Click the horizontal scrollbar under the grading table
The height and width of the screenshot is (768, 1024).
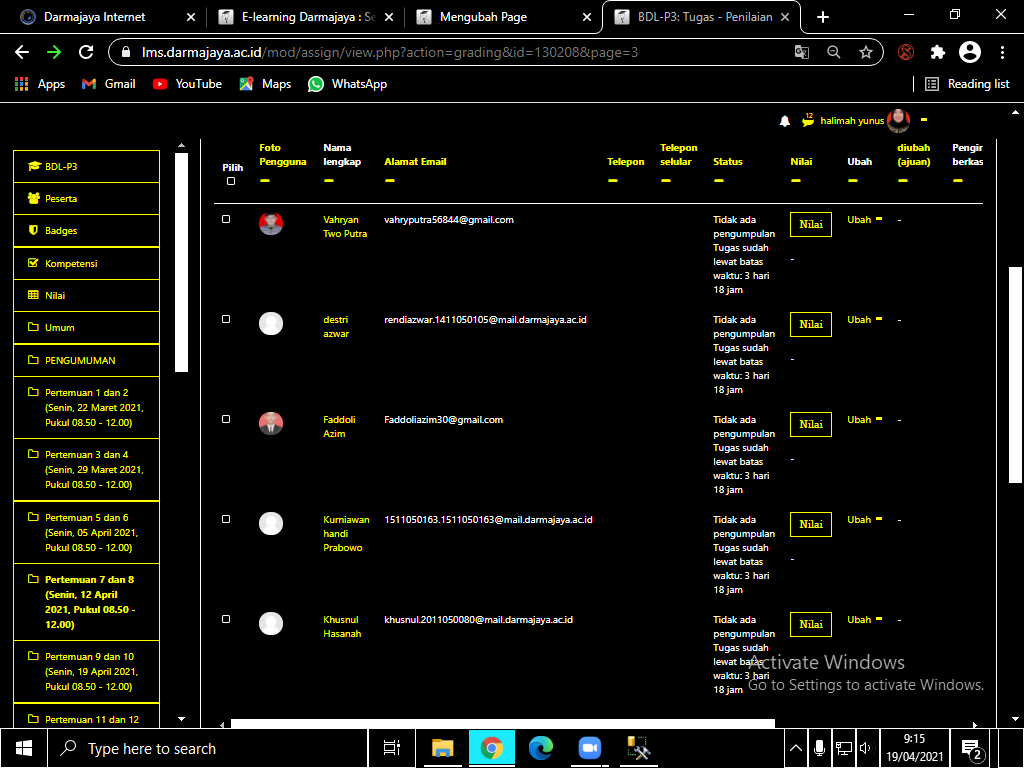point(503,724)
